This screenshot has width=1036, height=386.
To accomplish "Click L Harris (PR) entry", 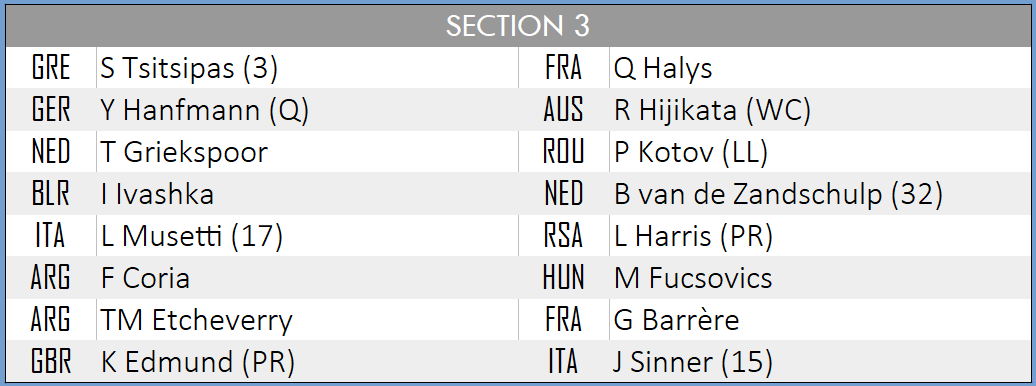I will click(693, 237).
